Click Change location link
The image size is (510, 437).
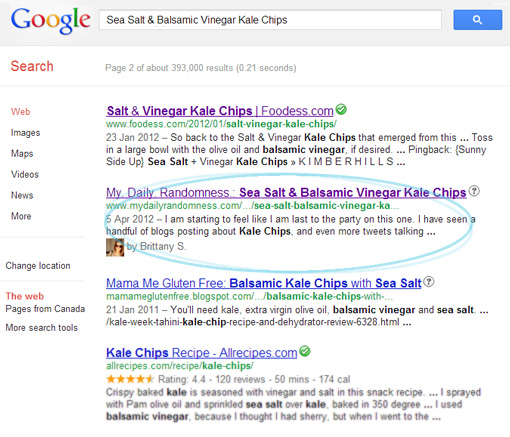[x=38, y=266]
